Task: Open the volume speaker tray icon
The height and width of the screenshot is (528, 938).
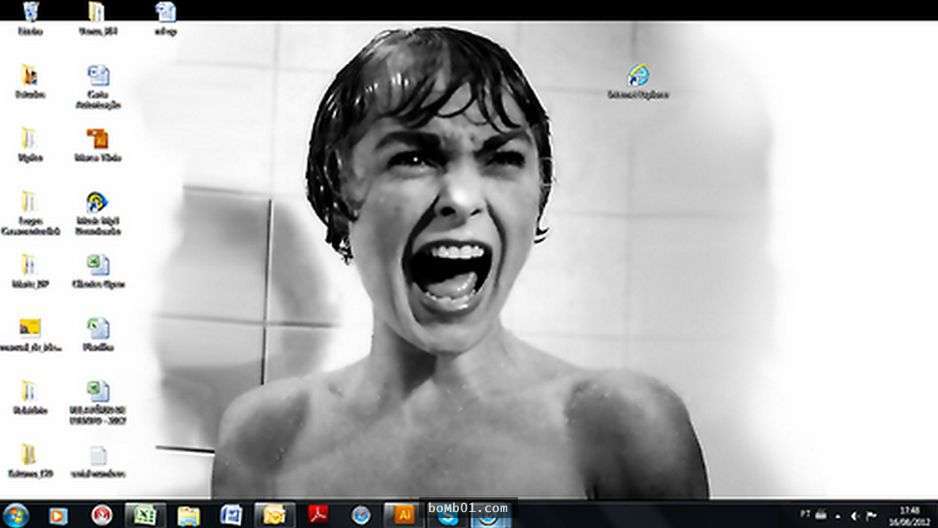Action: (855, 515)
